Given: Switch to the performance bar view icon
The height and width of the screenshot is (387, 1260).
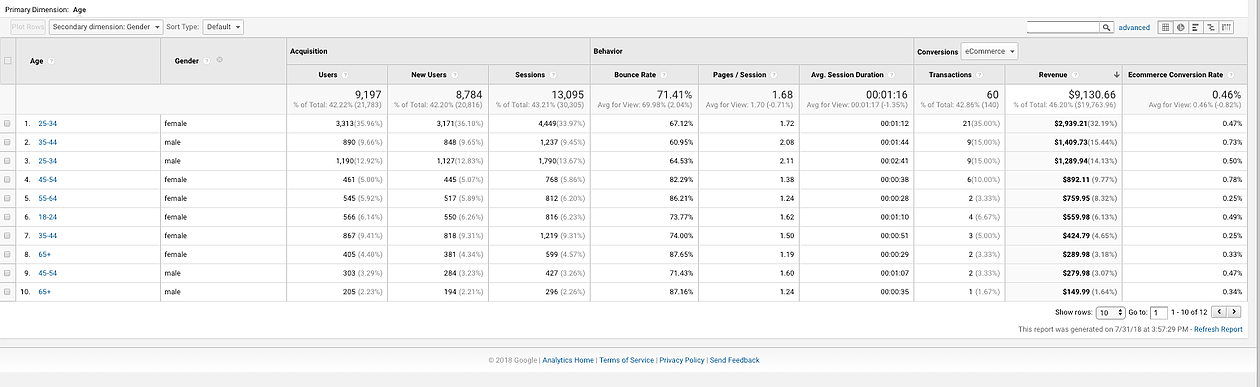Looking at the screenshot, I should click(1195, 27).
